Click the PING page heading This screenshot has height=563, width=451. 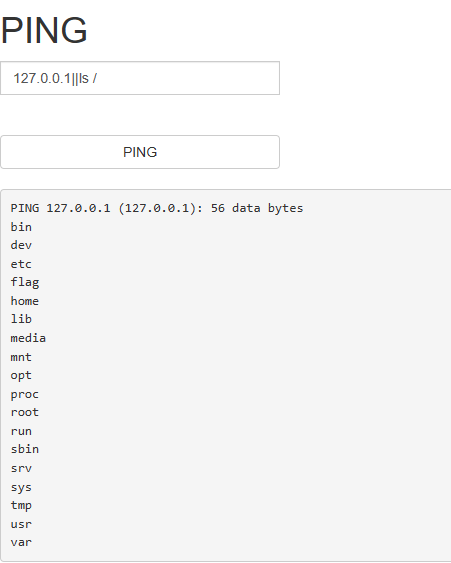(44, 30)
